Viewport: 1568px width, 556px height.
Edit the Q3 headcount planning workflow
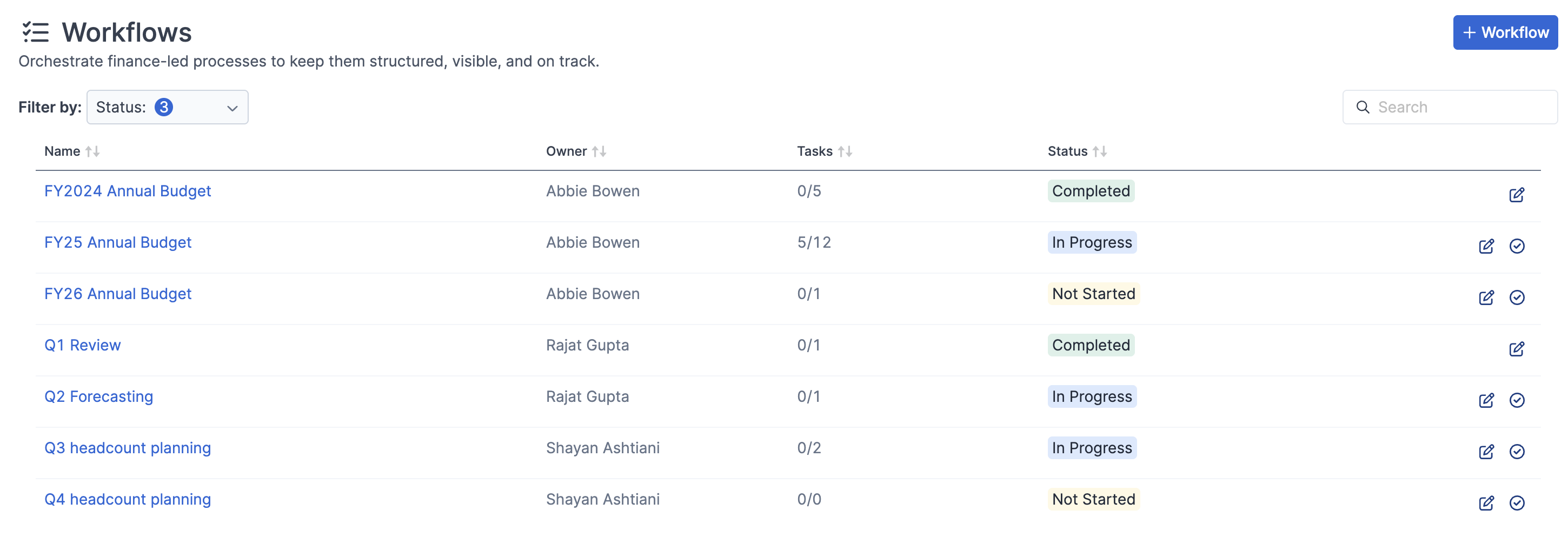[x=1486, y=452]
